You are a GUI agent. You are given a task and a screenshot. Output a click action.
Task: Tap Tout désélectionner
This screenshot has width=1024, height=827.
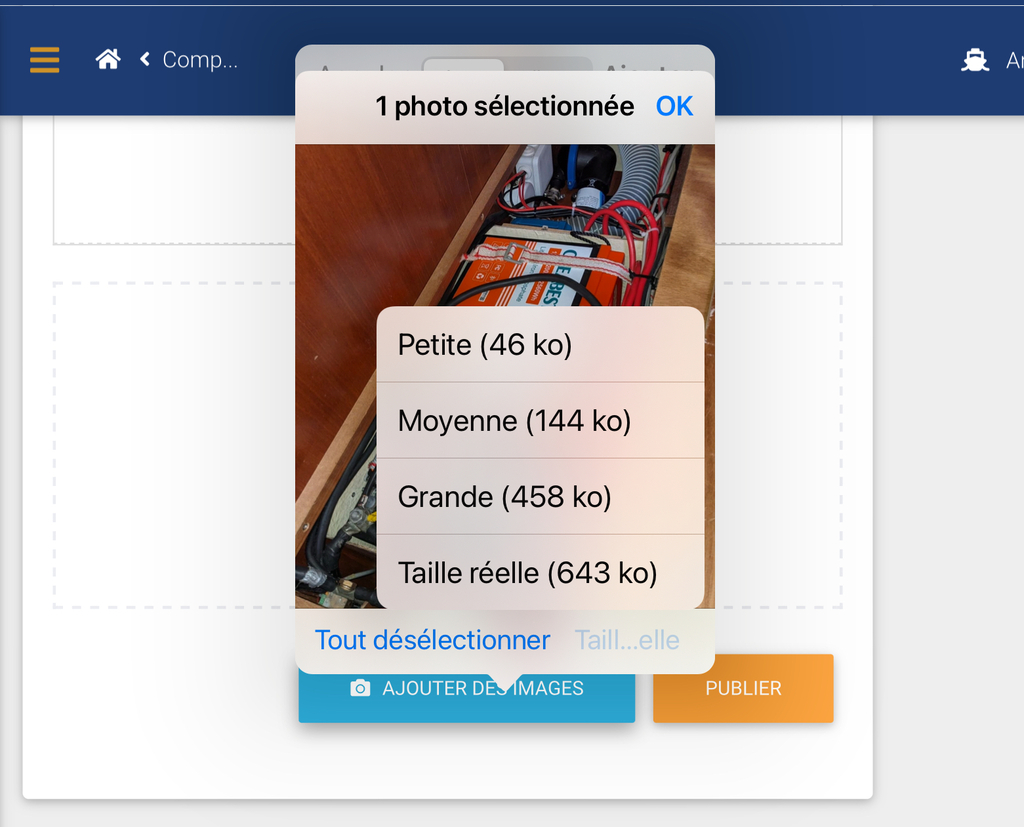tap(432, 640)
